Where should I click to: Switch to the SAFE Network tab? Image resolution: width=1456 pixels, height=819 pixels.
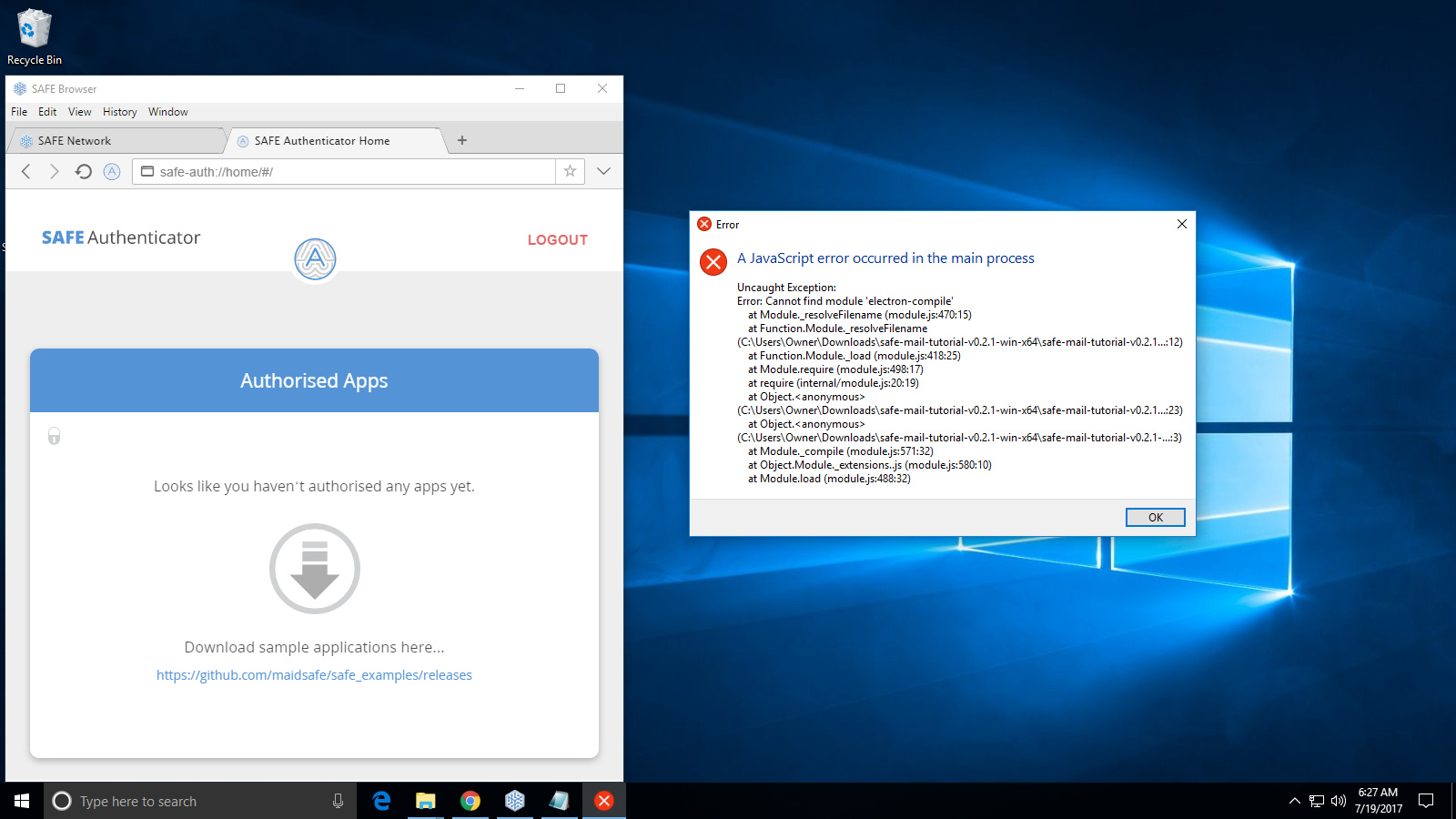116,141
